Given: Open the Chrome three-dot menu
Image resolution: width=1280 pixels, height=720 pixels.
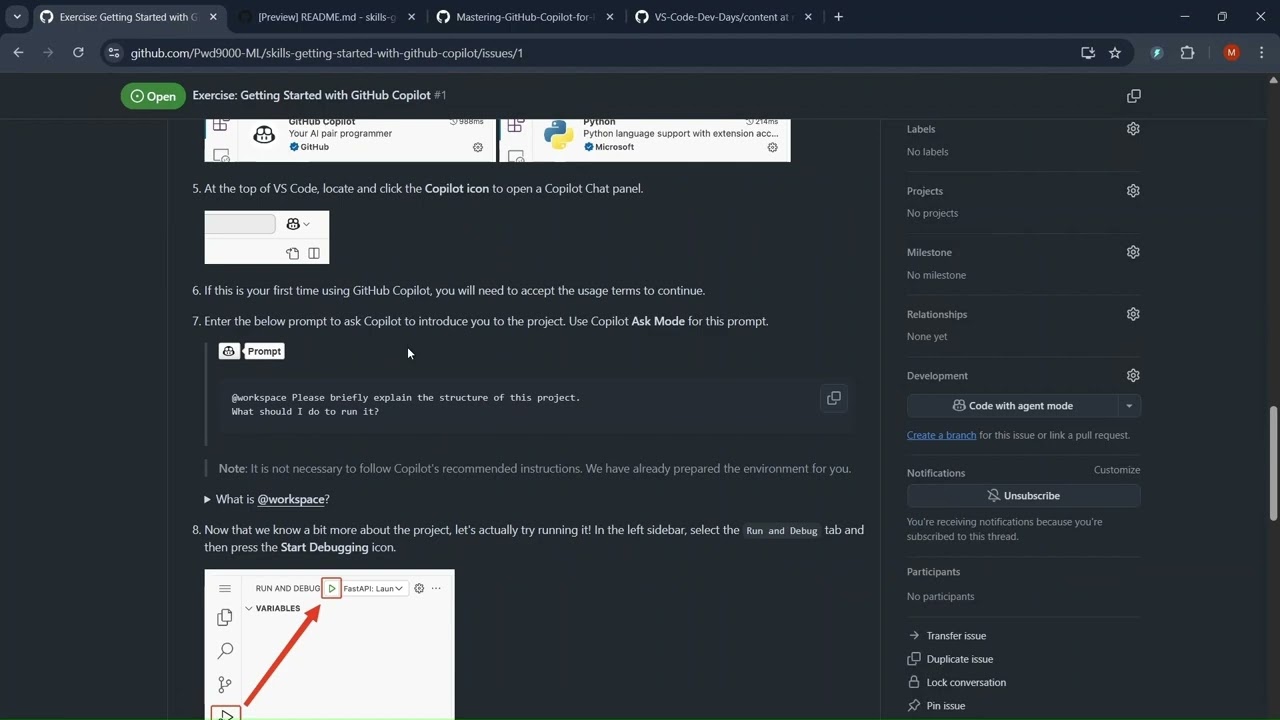Looking at the screenshot, I should (1260, 53).
